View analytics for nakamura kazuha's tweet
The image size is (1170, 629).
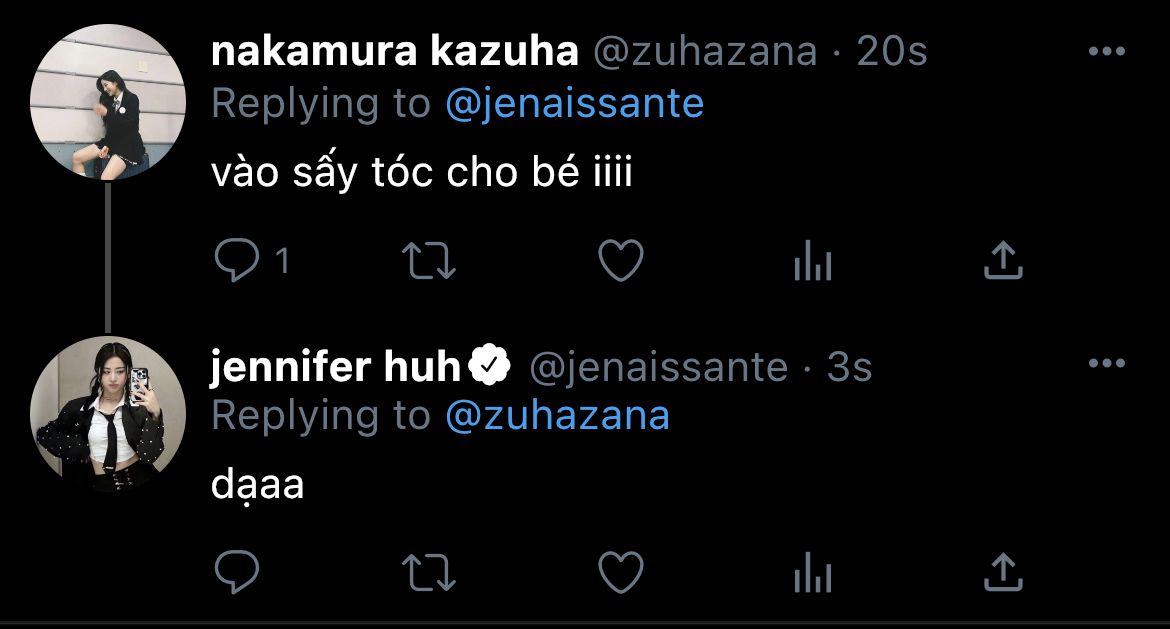(x=812, y=262)
